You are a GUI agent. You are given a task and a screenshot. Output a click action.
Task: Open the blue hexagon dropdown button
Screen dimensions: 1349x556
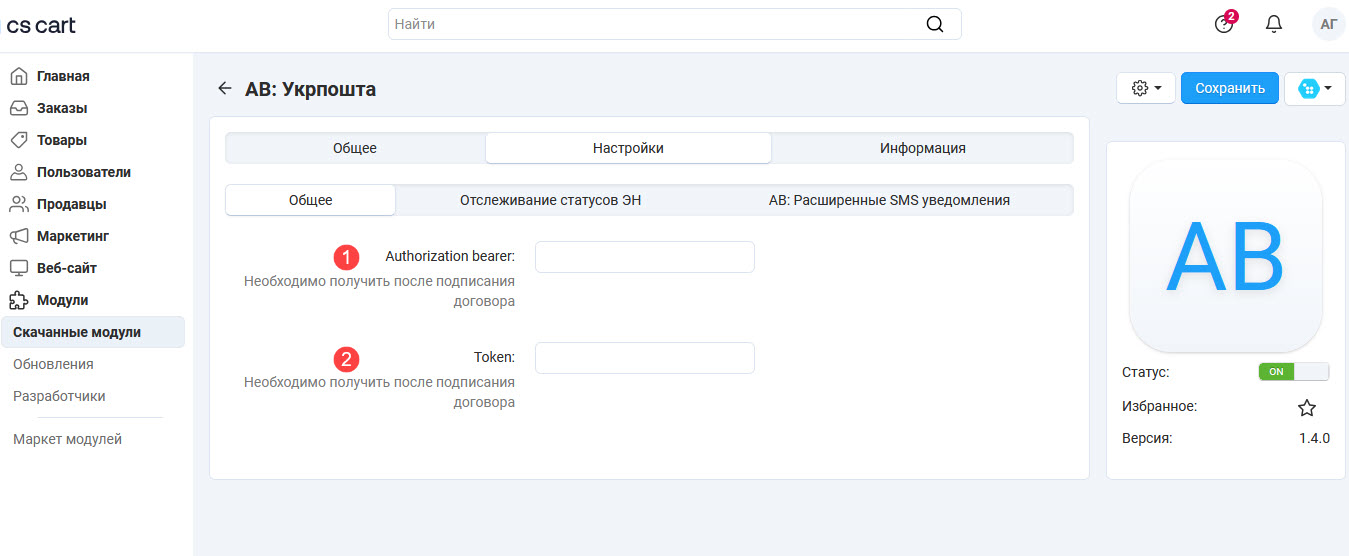1314,88
